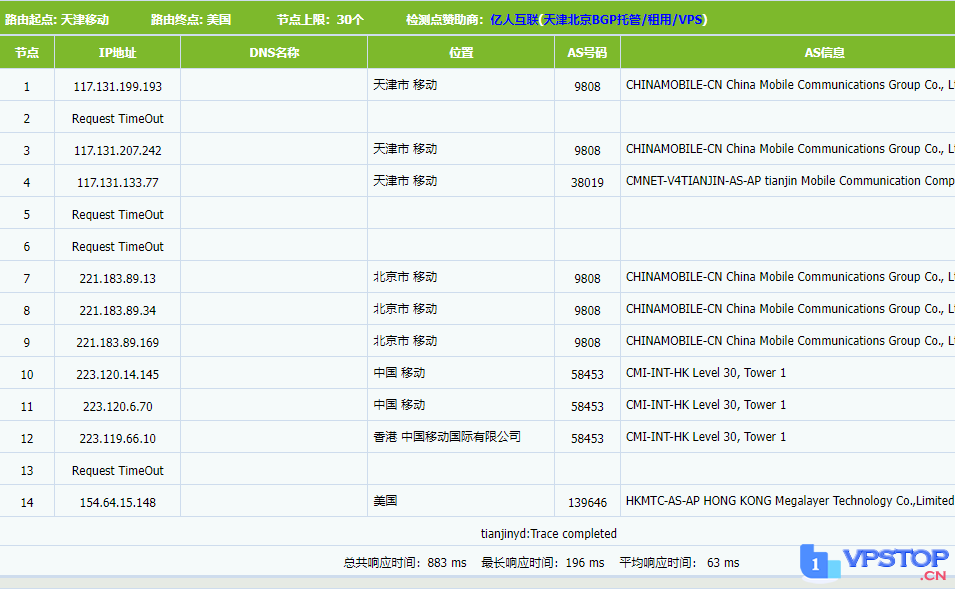This screenshot has width=955, height=589.
Task: Click the 最长响应时间: 196 ms value
Action: point(543,563)
